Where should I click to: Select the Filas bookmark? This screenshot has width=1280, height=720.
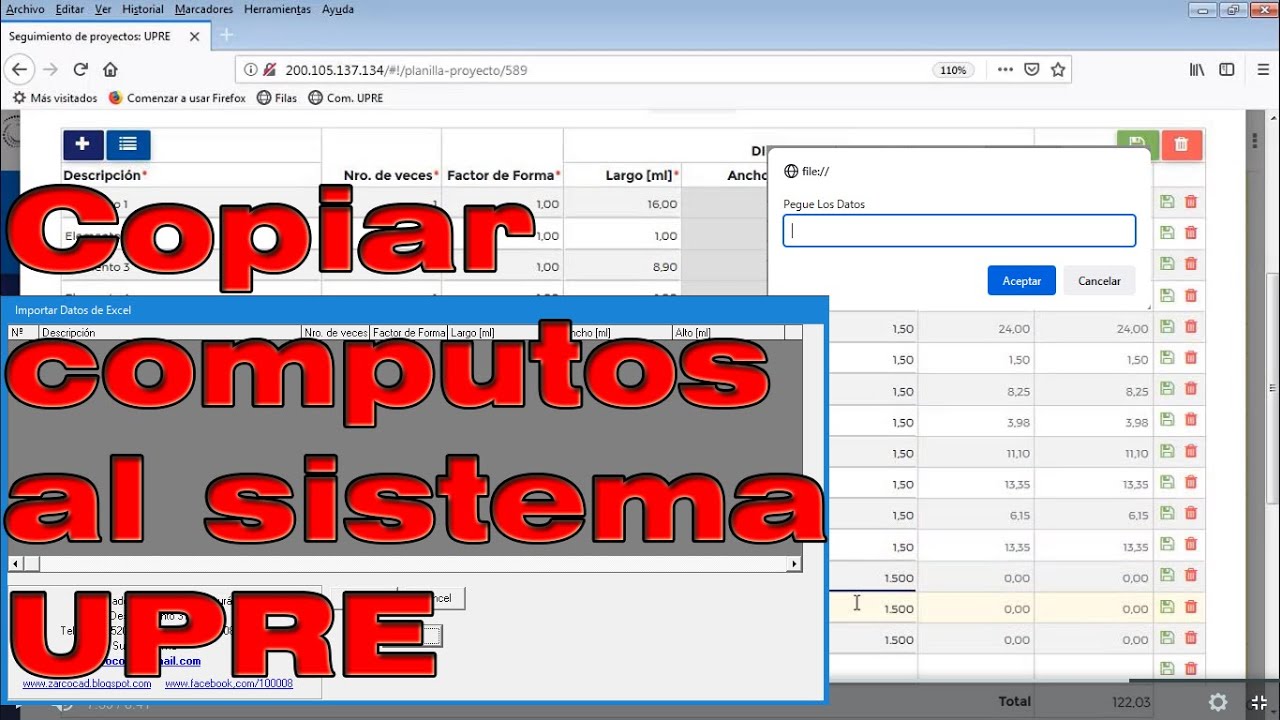(277, 98)
